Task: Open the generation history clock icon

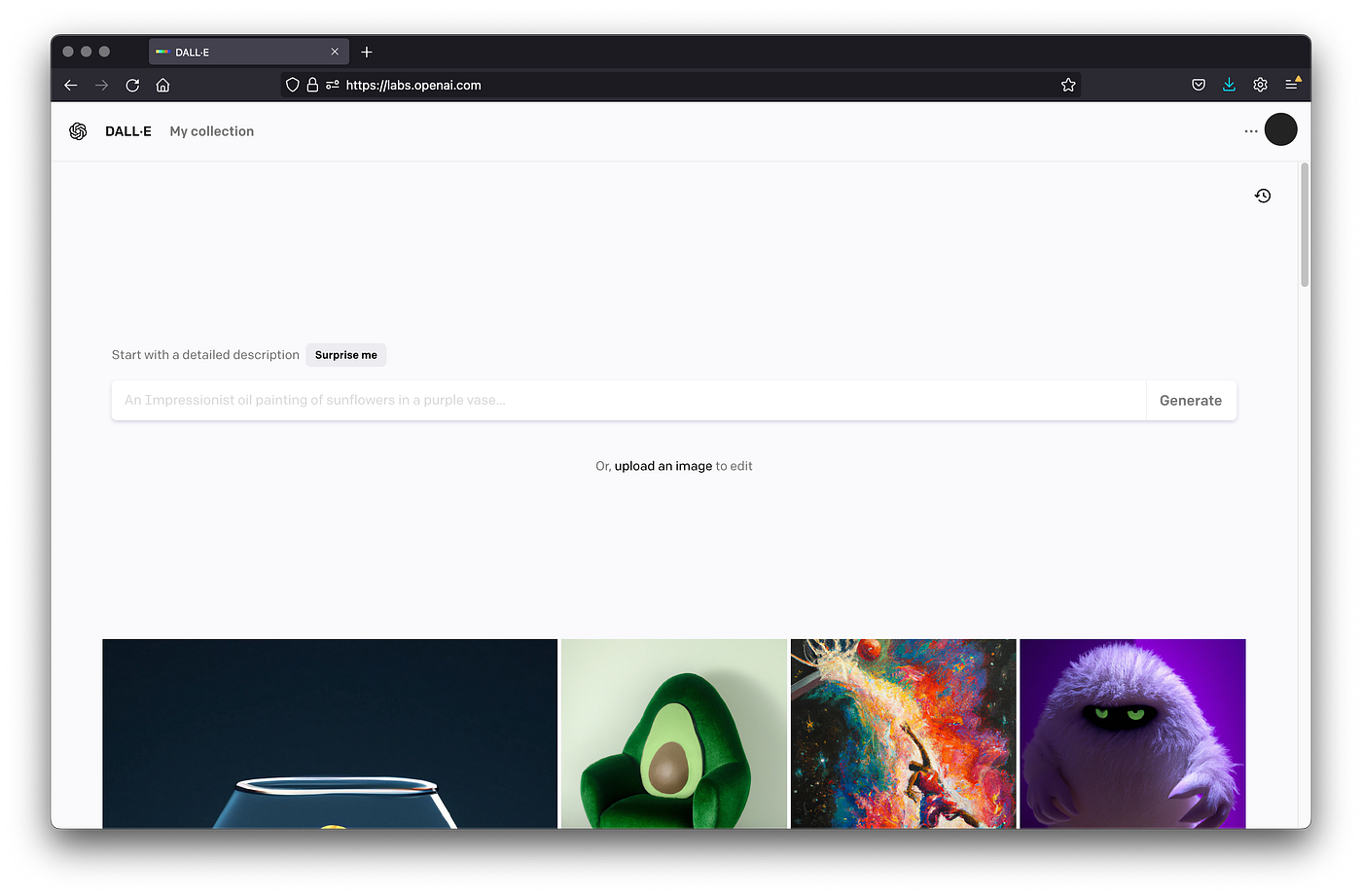Action: (1263, 196)
